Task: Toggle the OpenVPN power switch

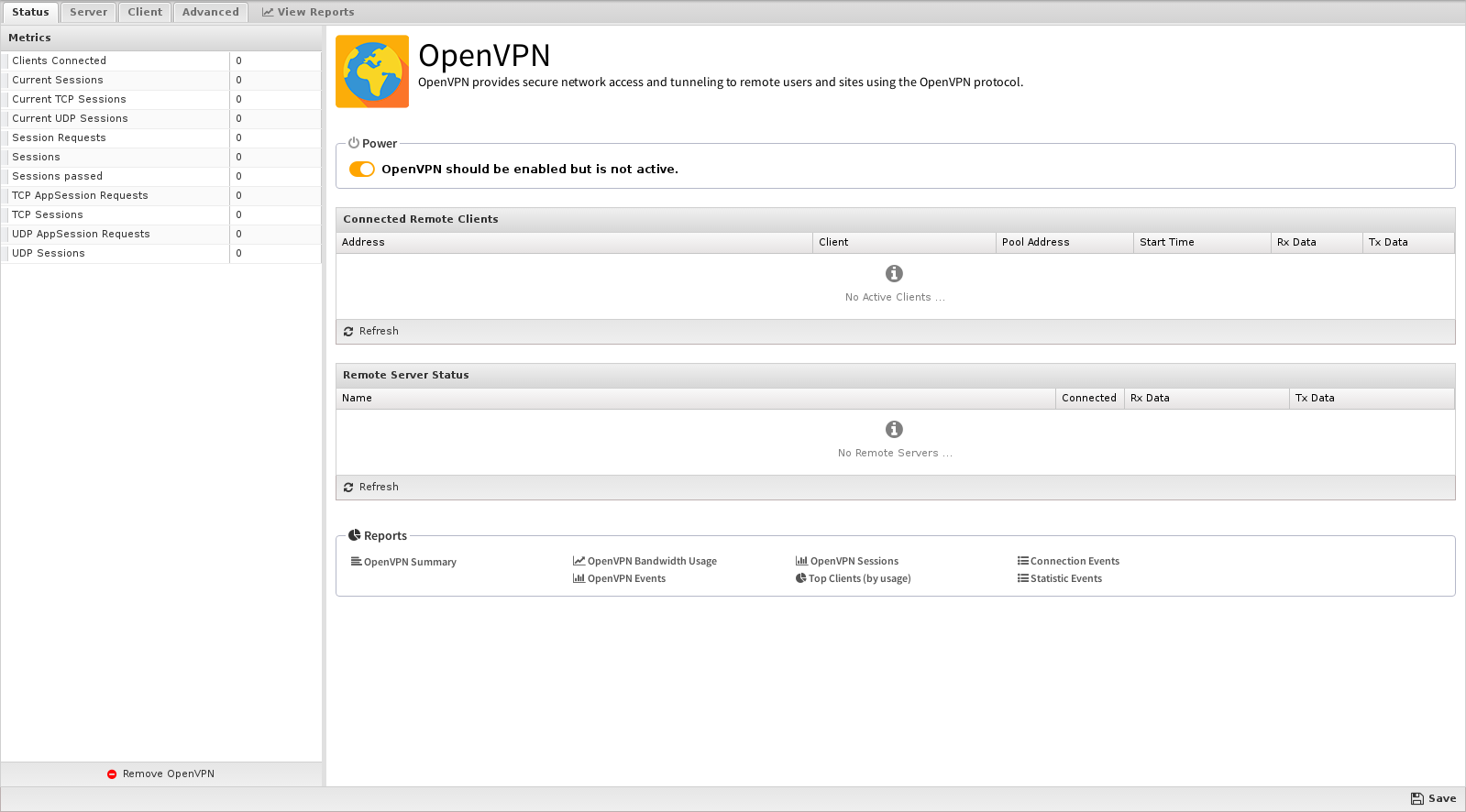Action: click(362, 169)
